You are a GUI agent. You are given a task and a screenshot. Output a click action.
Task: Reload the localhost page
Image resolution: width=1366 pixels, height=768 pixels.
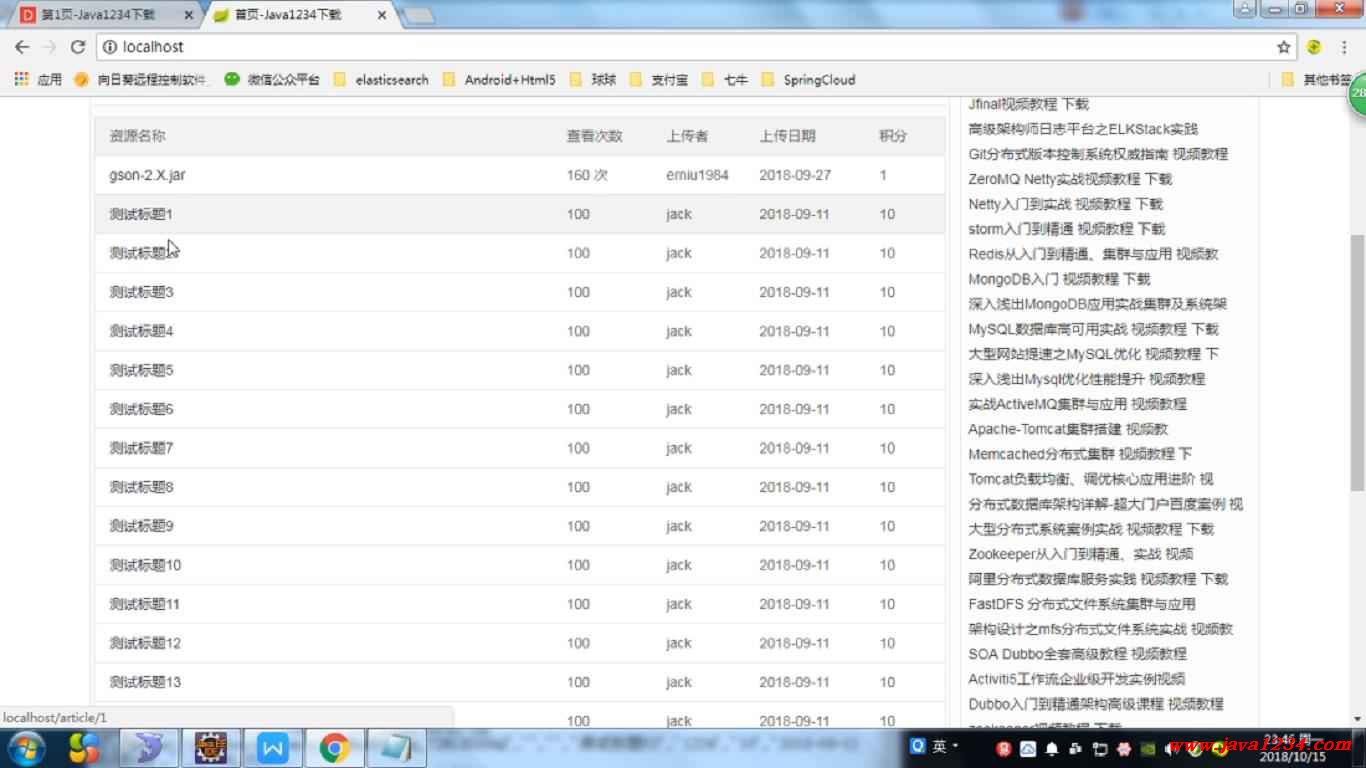click(x=78, y=47)
